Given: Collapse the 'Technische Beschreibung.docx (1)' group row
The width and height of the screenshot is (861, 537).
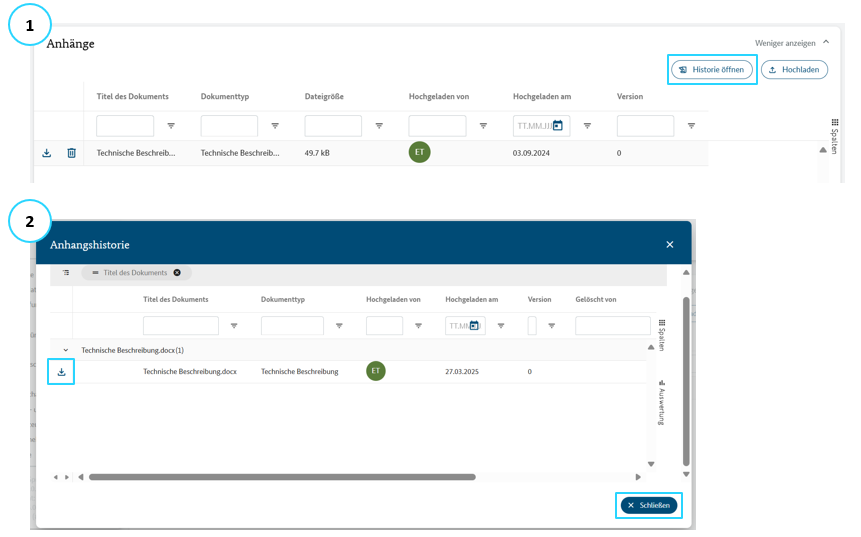Looking at the screenshot, I should click(x=66, y=350).
